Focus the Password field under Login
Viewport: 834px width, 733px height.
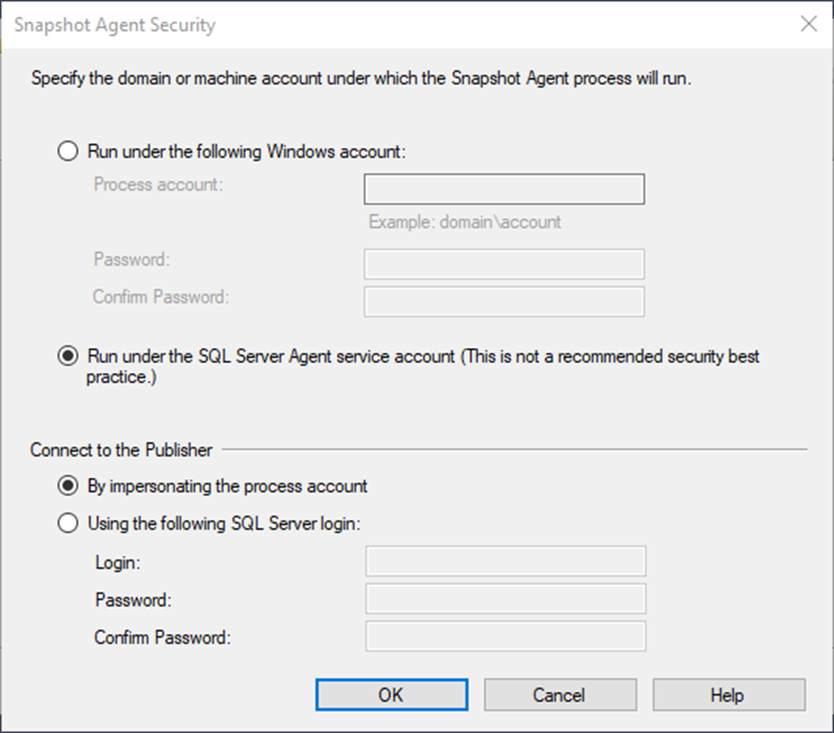click(506, 598)
